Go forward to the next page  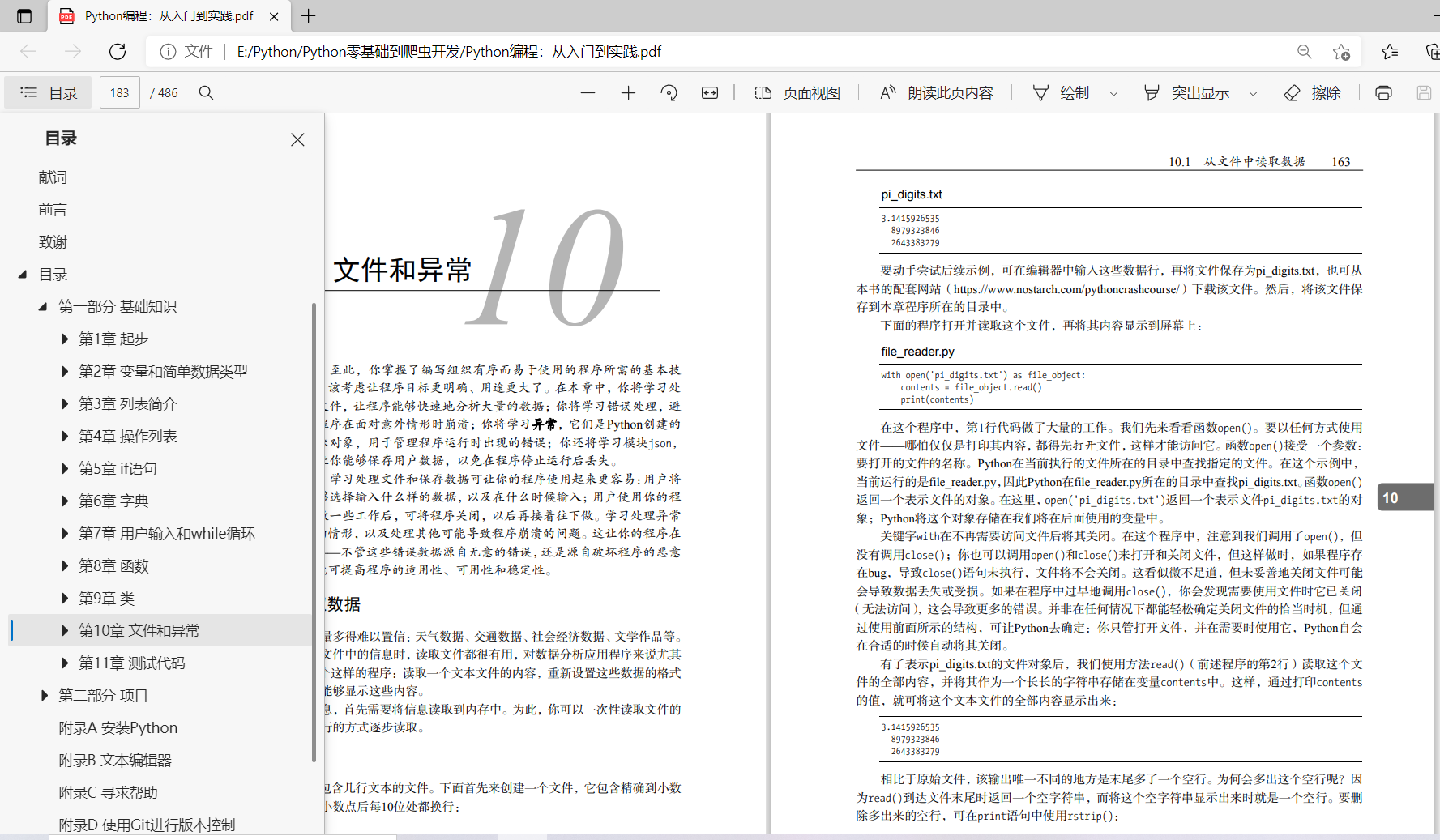(x=73, y=52)
